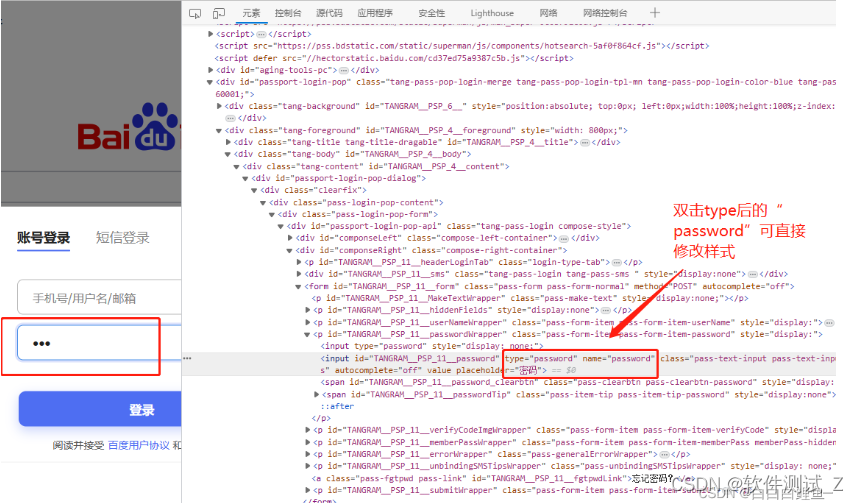Collapse the passport-login-pop-dialog div node
The height and width of the screenshot is (503, 859).
245,179
